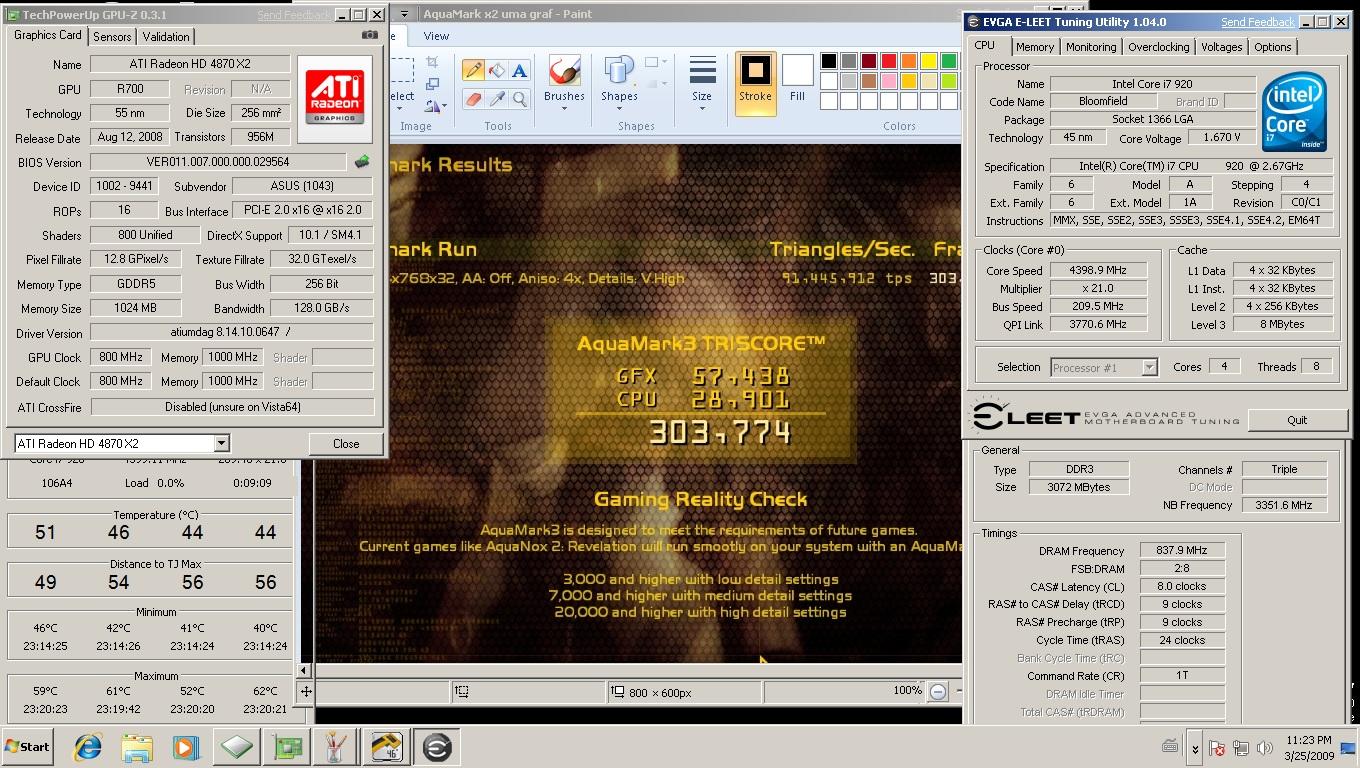The width and height of the screenshot is (1360, 768).
Task: Pick the red color swatch
Action: click(x=889, y=61)
